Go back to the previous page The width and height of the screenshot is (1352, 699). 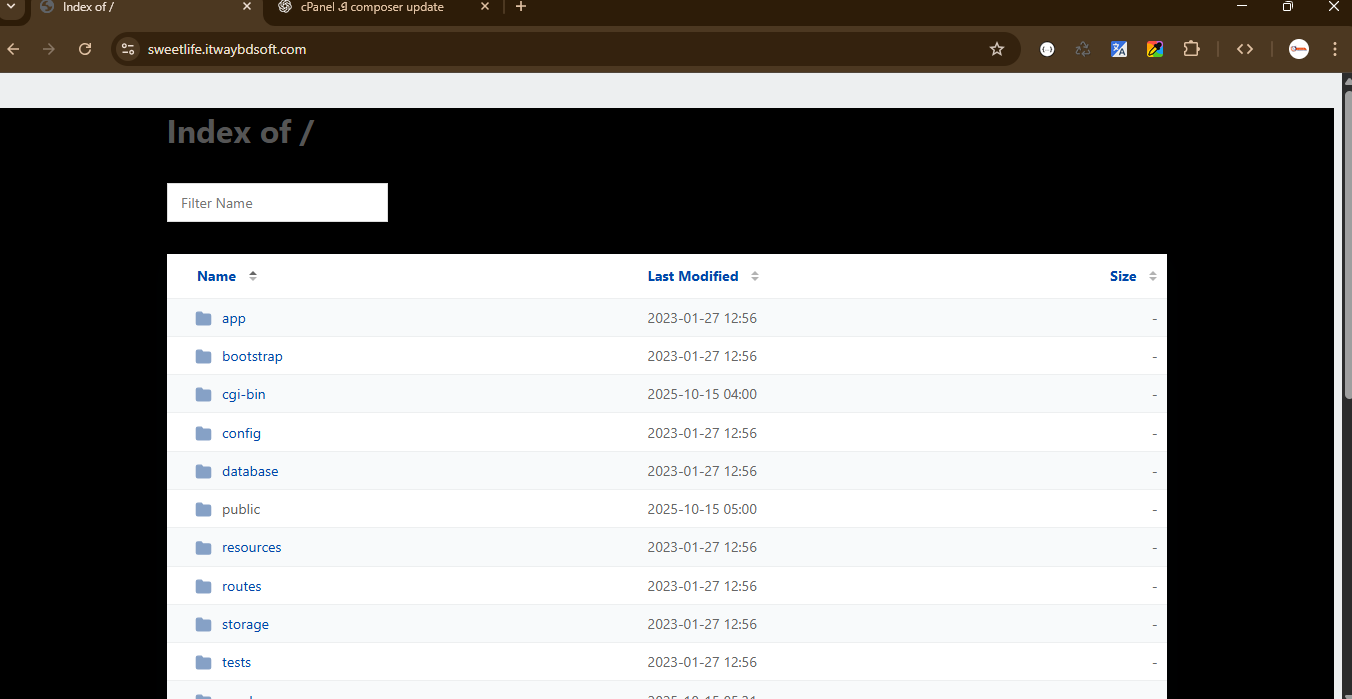(14, 49)
